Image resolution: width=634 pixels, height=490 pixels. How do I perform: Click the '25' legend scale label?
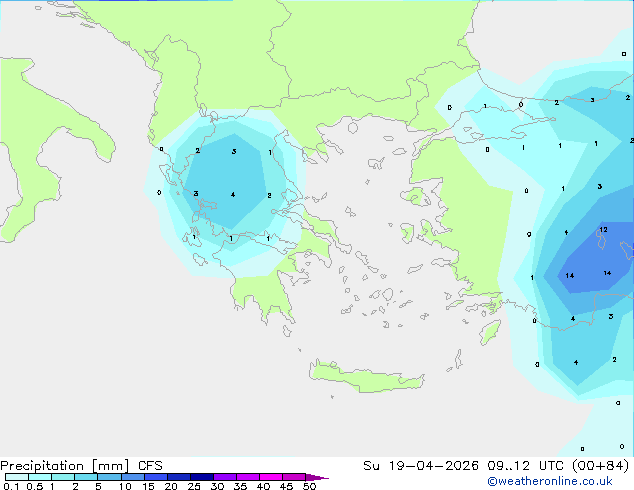(194, 486)
